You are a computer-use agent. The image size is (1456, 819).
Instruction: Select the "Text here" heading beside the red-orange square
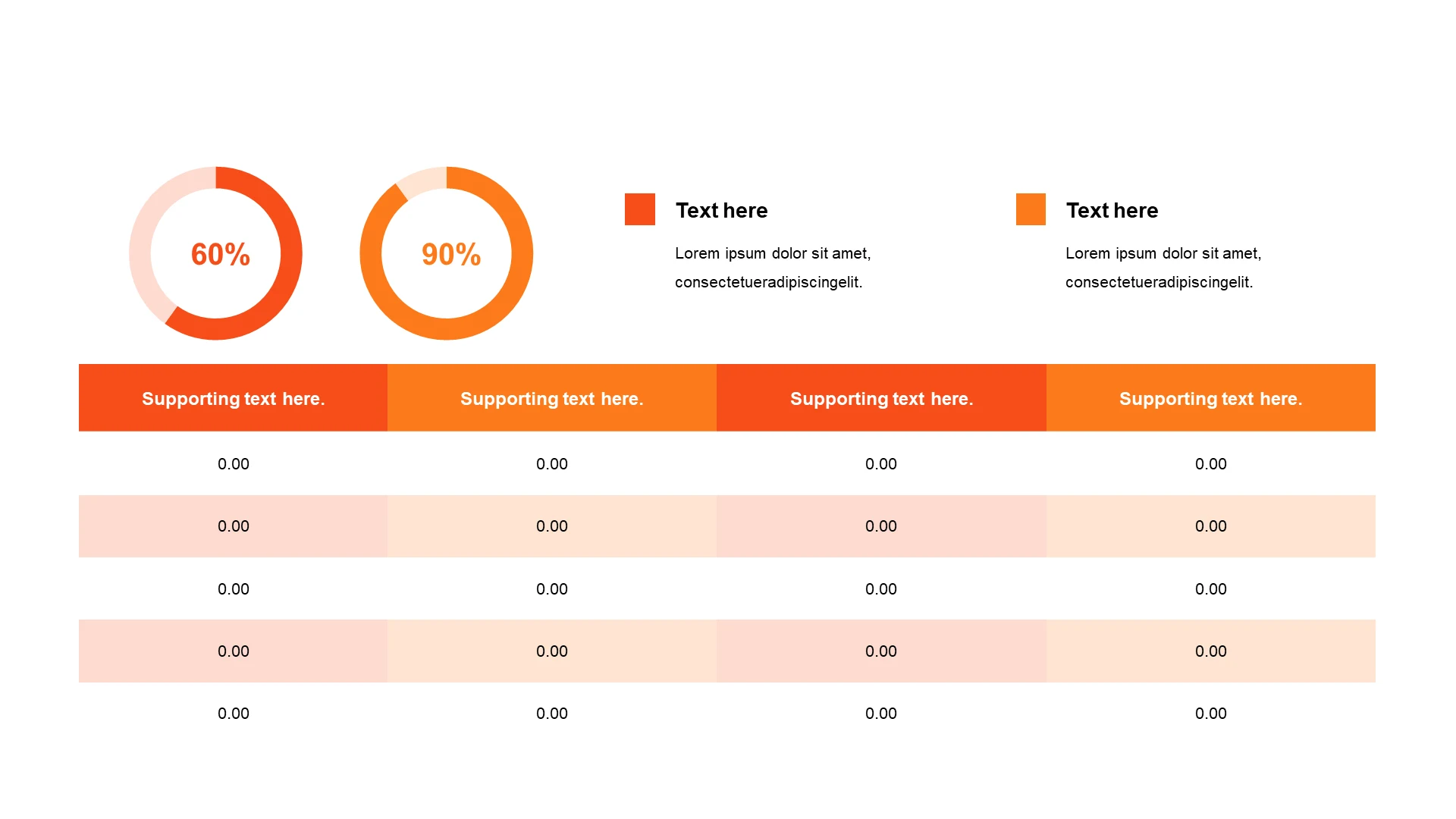coord(721,210)
